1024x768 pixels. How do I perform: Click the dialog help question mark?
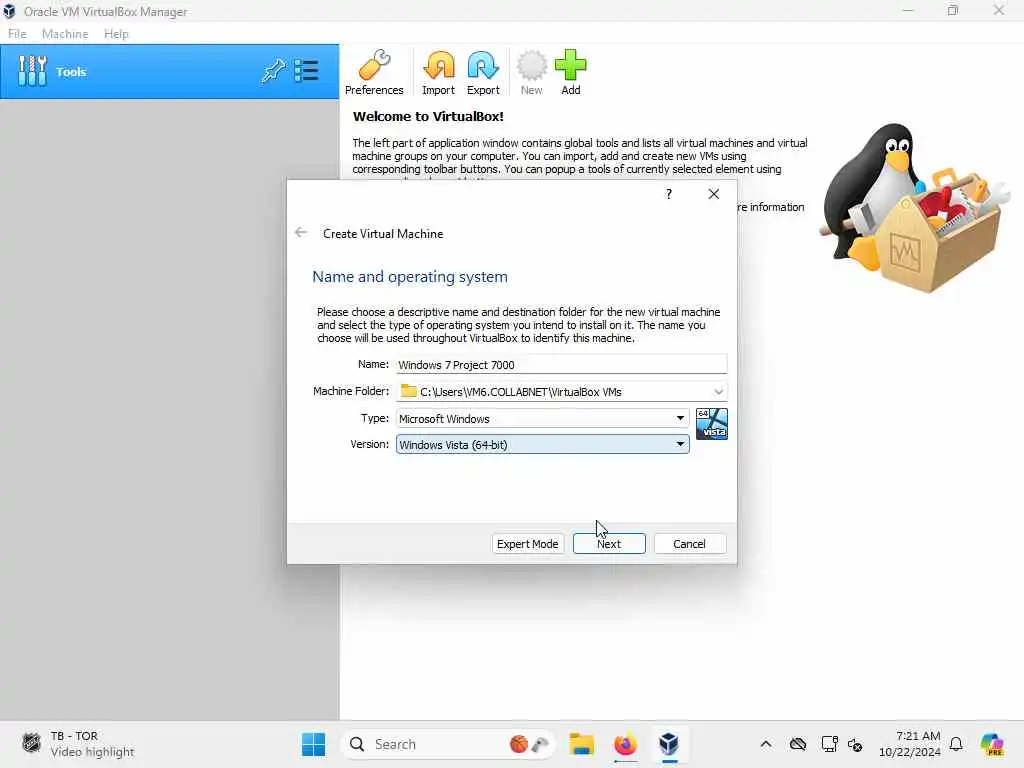[669, 194]
